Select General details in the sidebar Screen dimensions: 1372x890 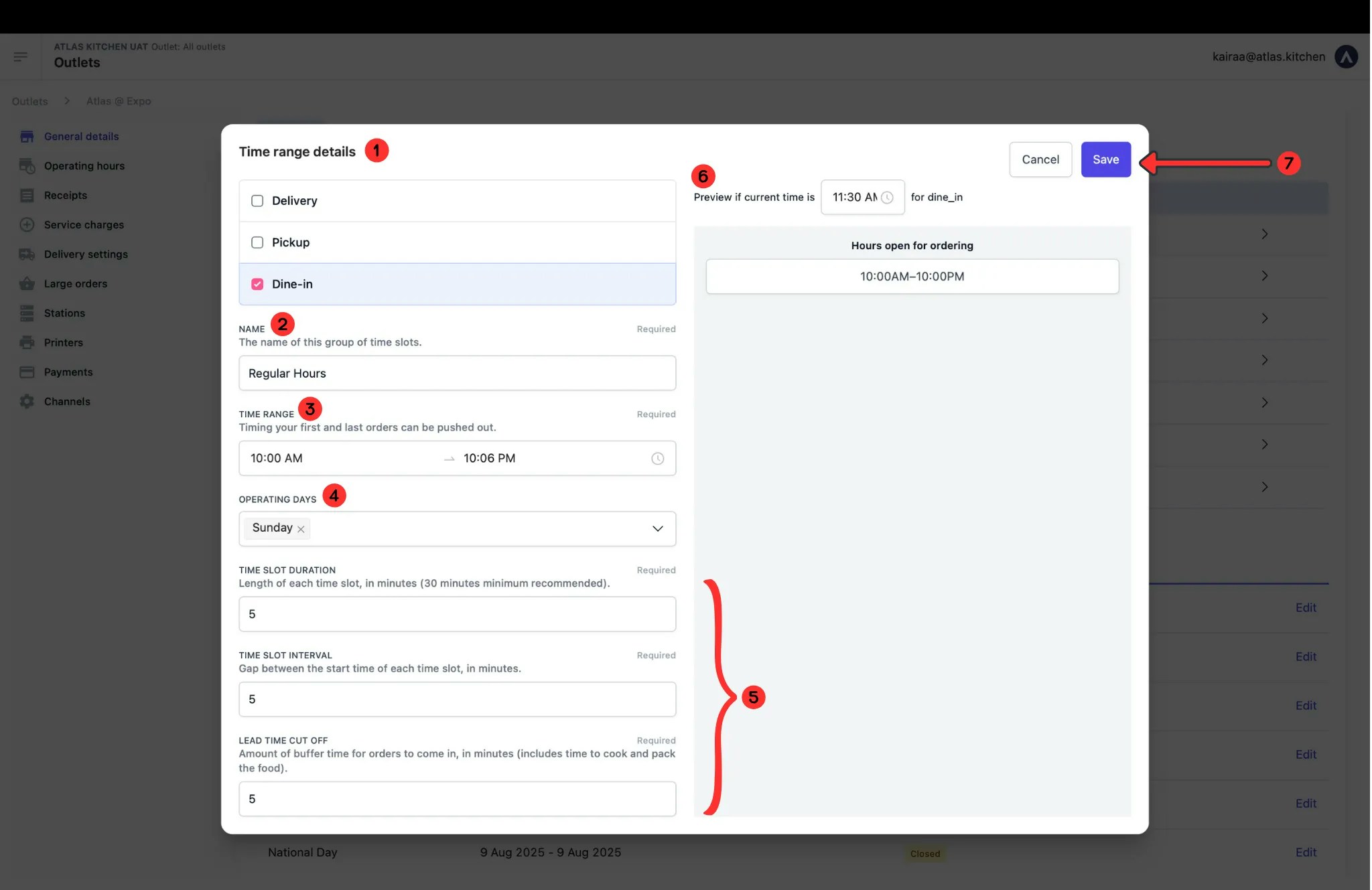[80, 136]
